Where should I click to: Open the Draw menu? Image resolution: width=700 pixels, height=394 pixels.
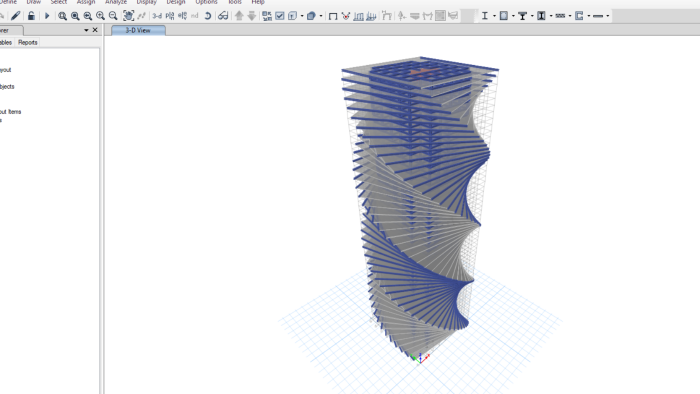[33, 2]
